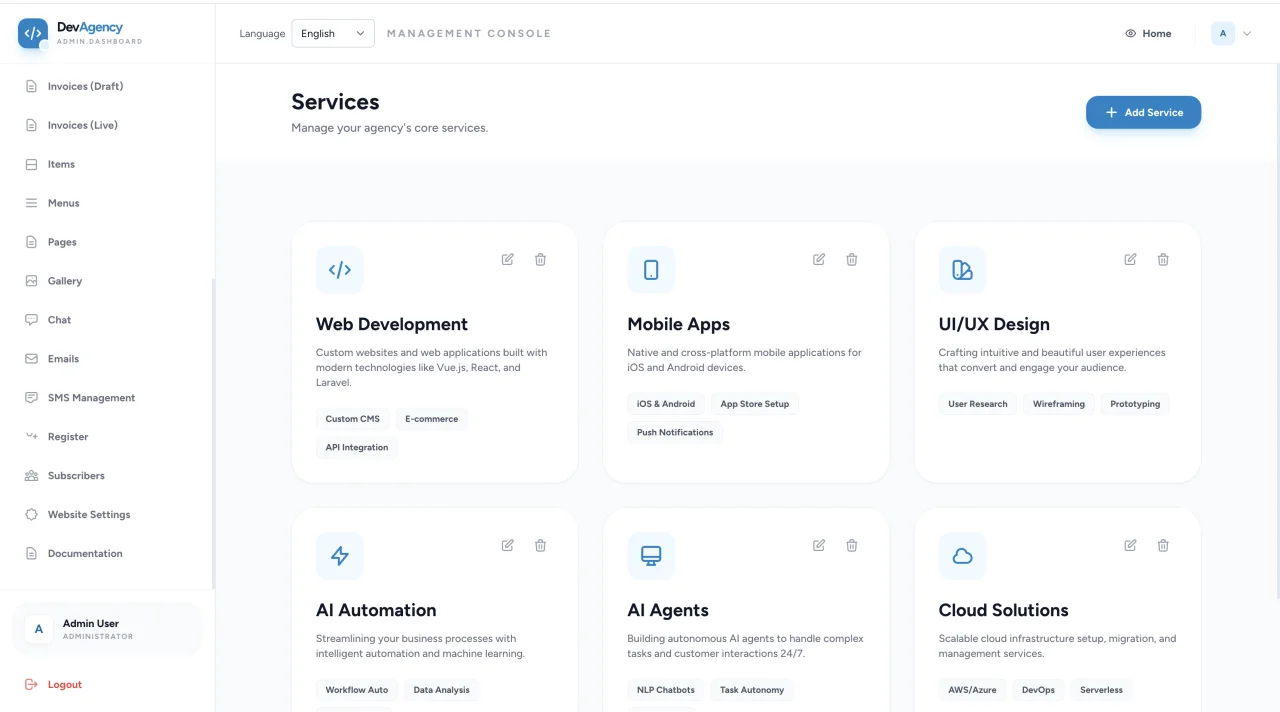Image resolution: width=1280 pixels, height=712 pixels.
Task: Click the NLP Chatbots tag
Action: pyautogui.click(x=666, y=690)
